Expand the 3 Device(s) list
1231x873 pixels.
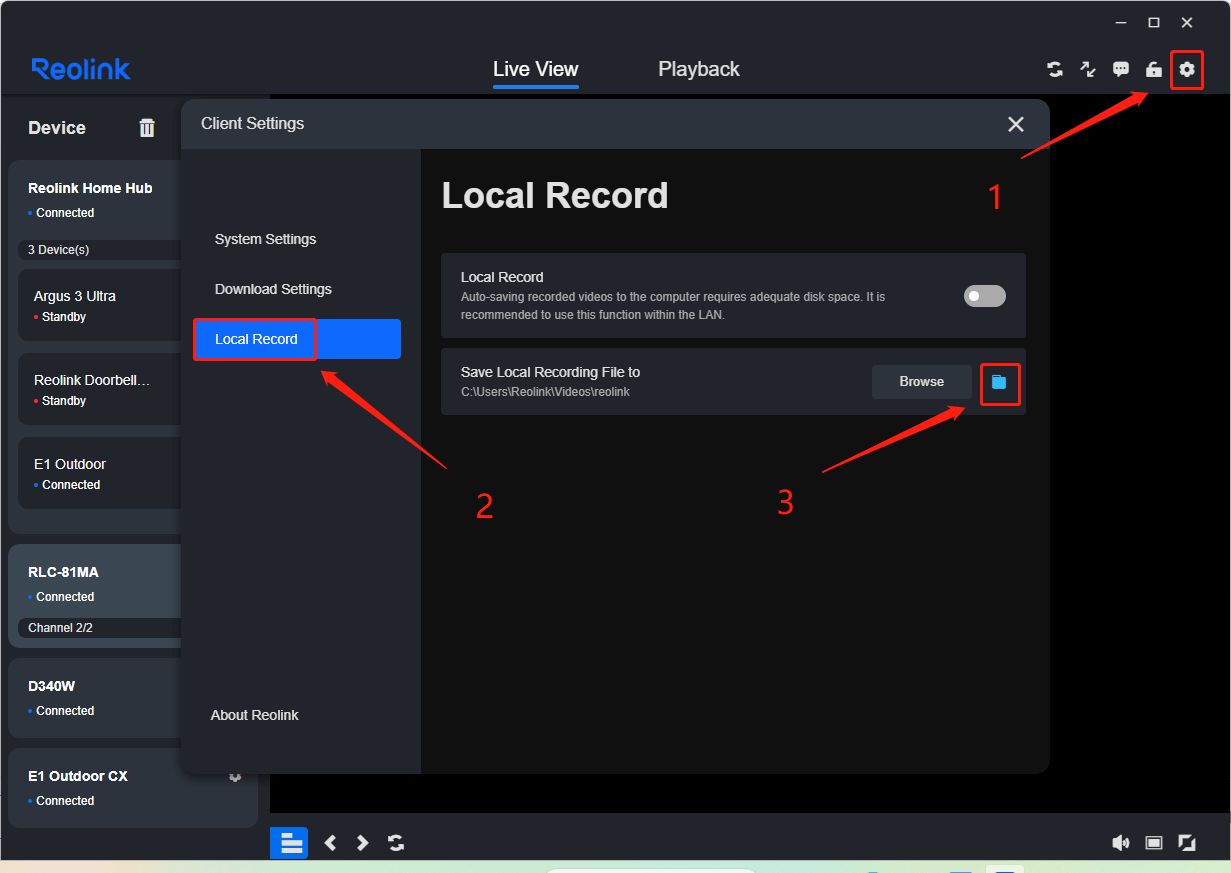(100, 249)
